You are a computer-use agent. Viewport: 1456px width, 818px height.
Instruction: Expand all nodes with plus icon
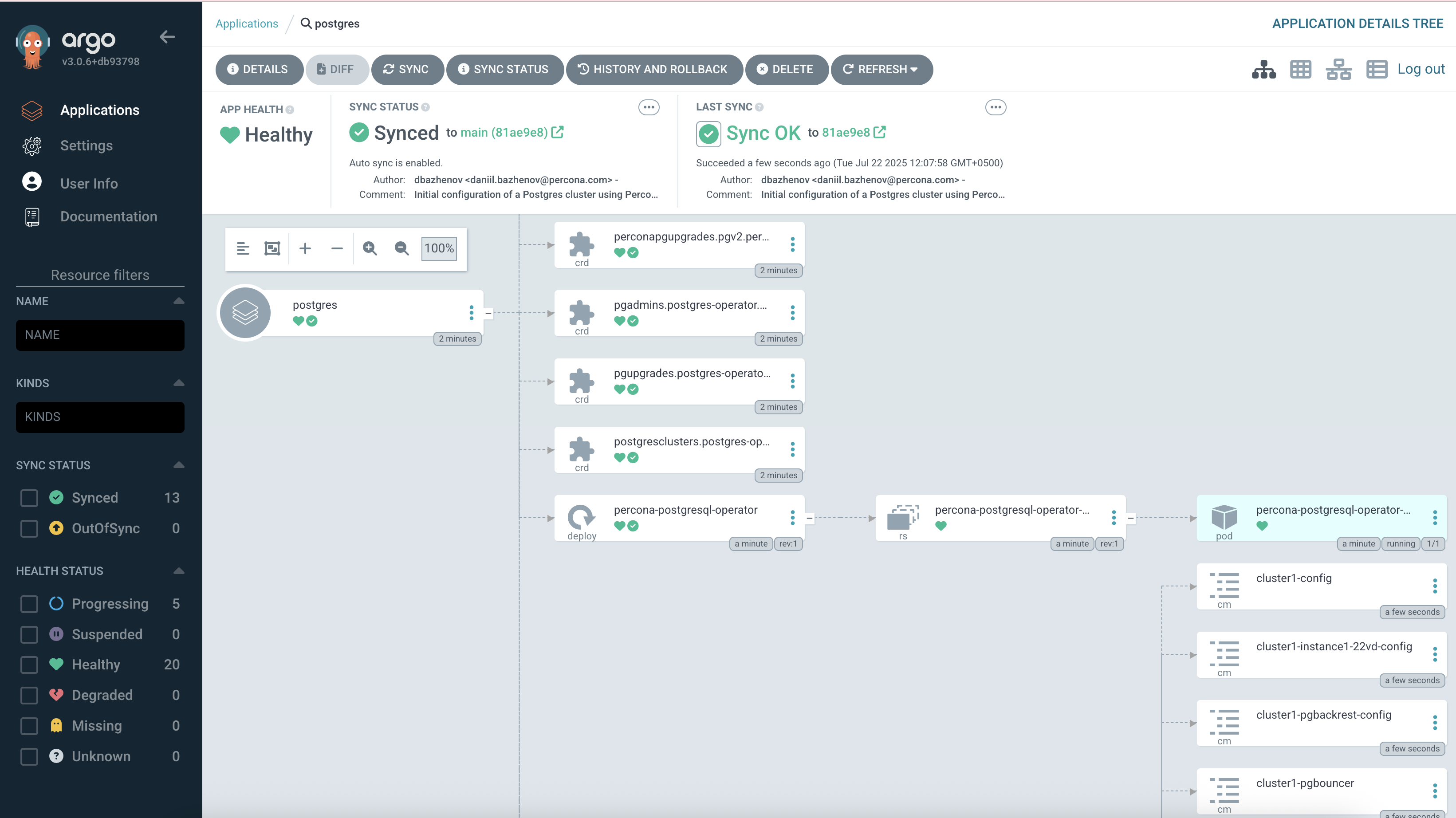[305, 248]
